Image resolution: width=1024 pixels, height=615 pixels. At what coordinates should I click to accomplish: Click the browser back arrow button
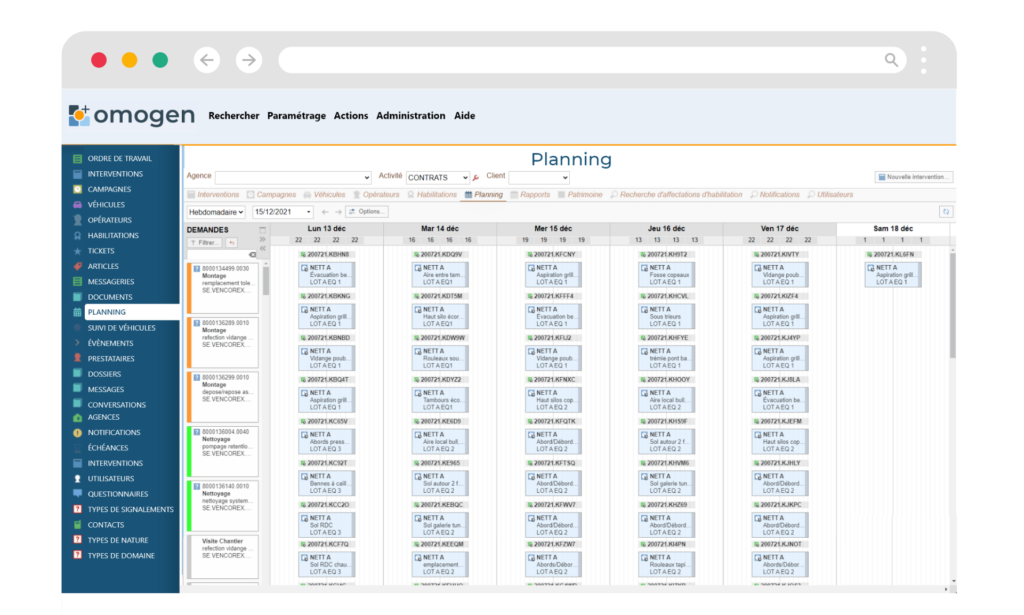pos(207,60)
